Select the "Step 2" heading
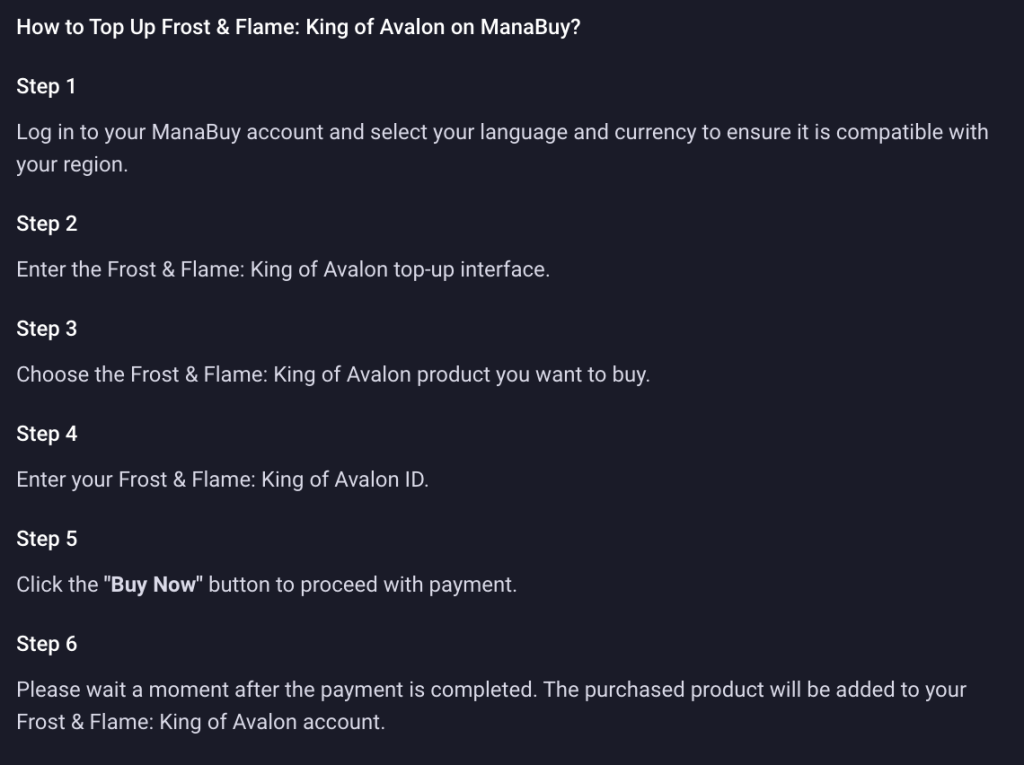Image resolution: width=1024 pixels, height=765 pixels. (x=47, y=223)
